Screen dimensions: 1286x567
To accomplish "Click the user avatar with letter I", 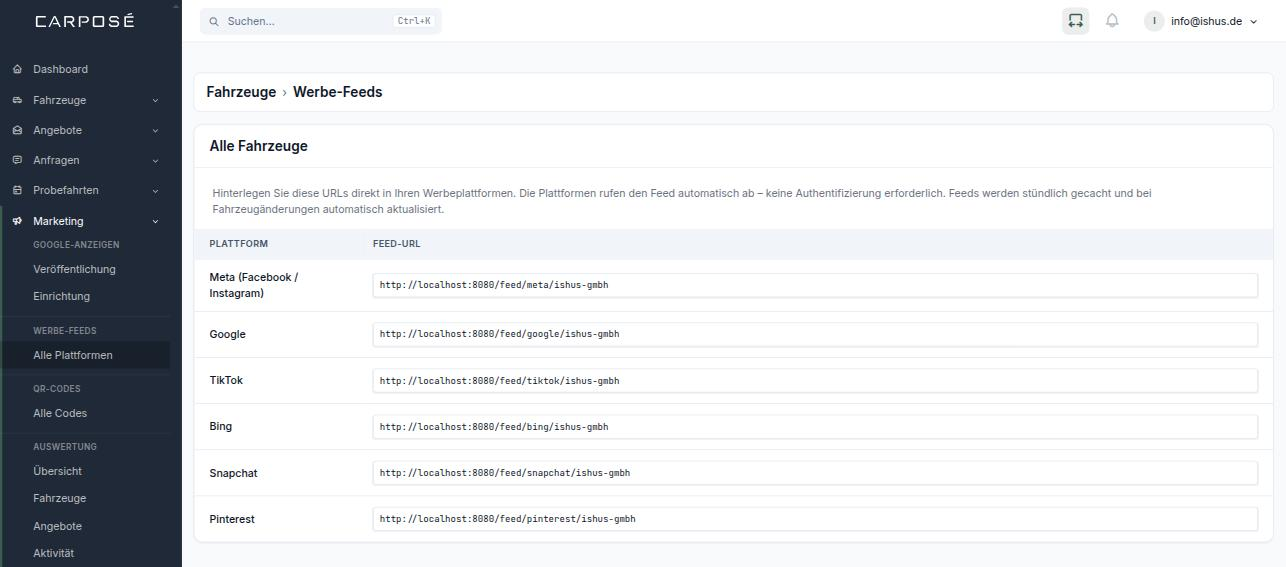I will [x=1154, y=21].
